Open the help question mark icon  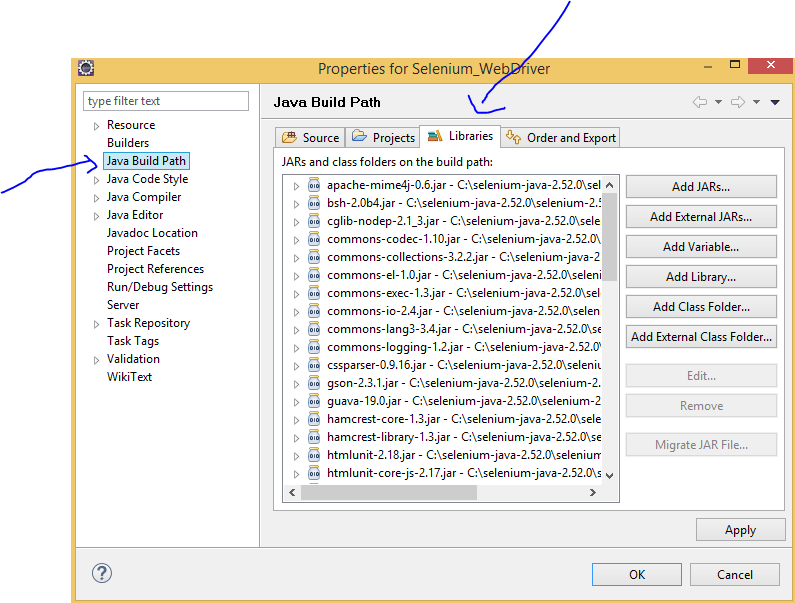tap(102, 574)
